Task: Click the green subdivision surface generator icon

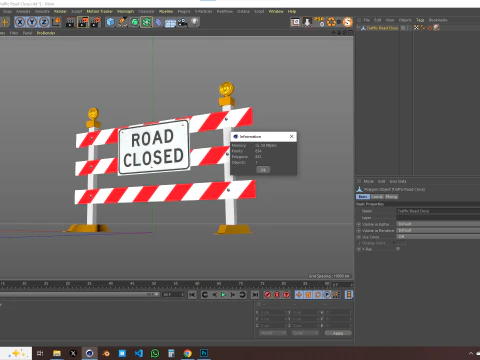Action: (x=134, y=22)
